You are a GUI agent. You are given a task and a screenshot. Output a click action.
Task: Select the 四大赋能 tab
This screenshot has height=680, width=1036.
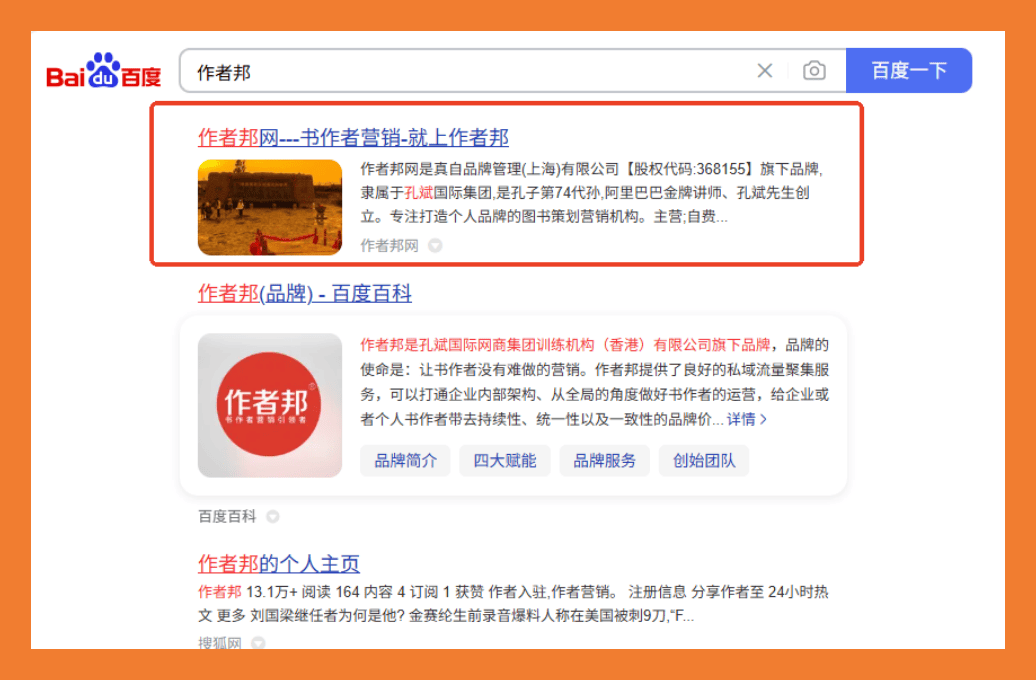(505, 461)
